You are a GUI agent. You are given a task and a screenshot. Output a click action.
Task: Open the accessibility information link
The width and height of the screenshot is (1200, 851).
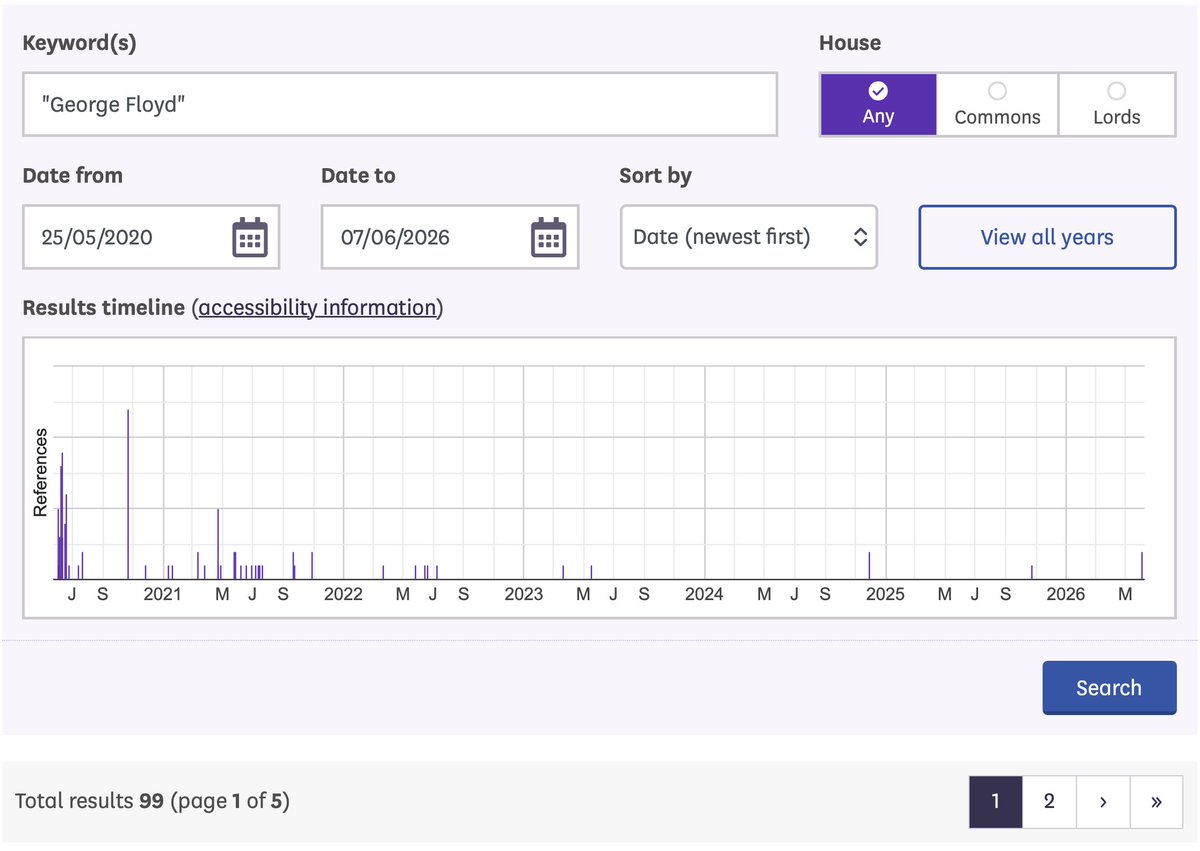click(x=318, y=308)
